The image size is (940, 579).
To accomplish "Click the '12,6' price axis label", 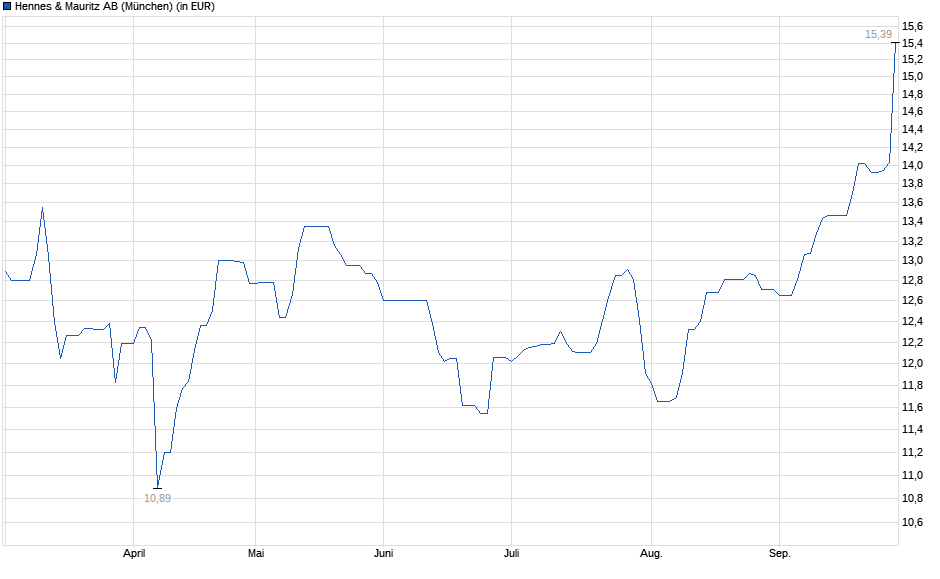I will tap(912, 300).
